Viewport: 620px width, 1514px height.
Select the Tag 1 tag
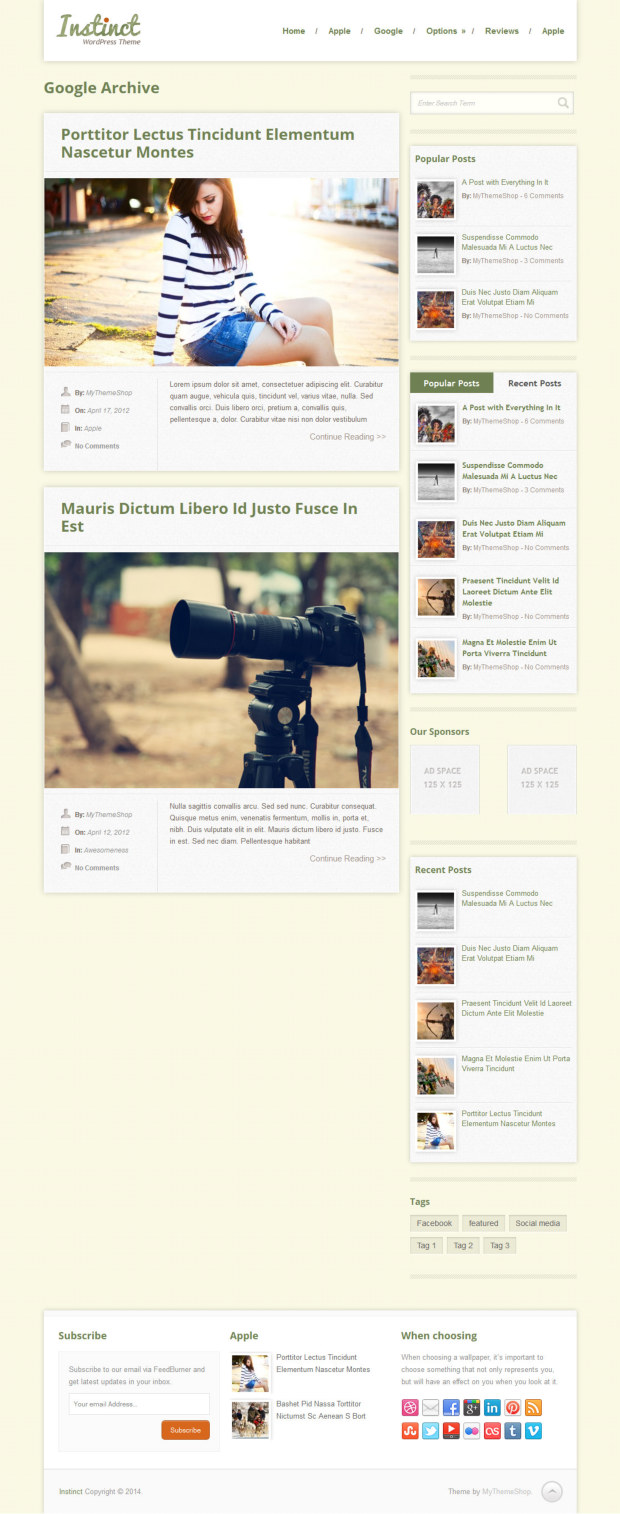427,1245
